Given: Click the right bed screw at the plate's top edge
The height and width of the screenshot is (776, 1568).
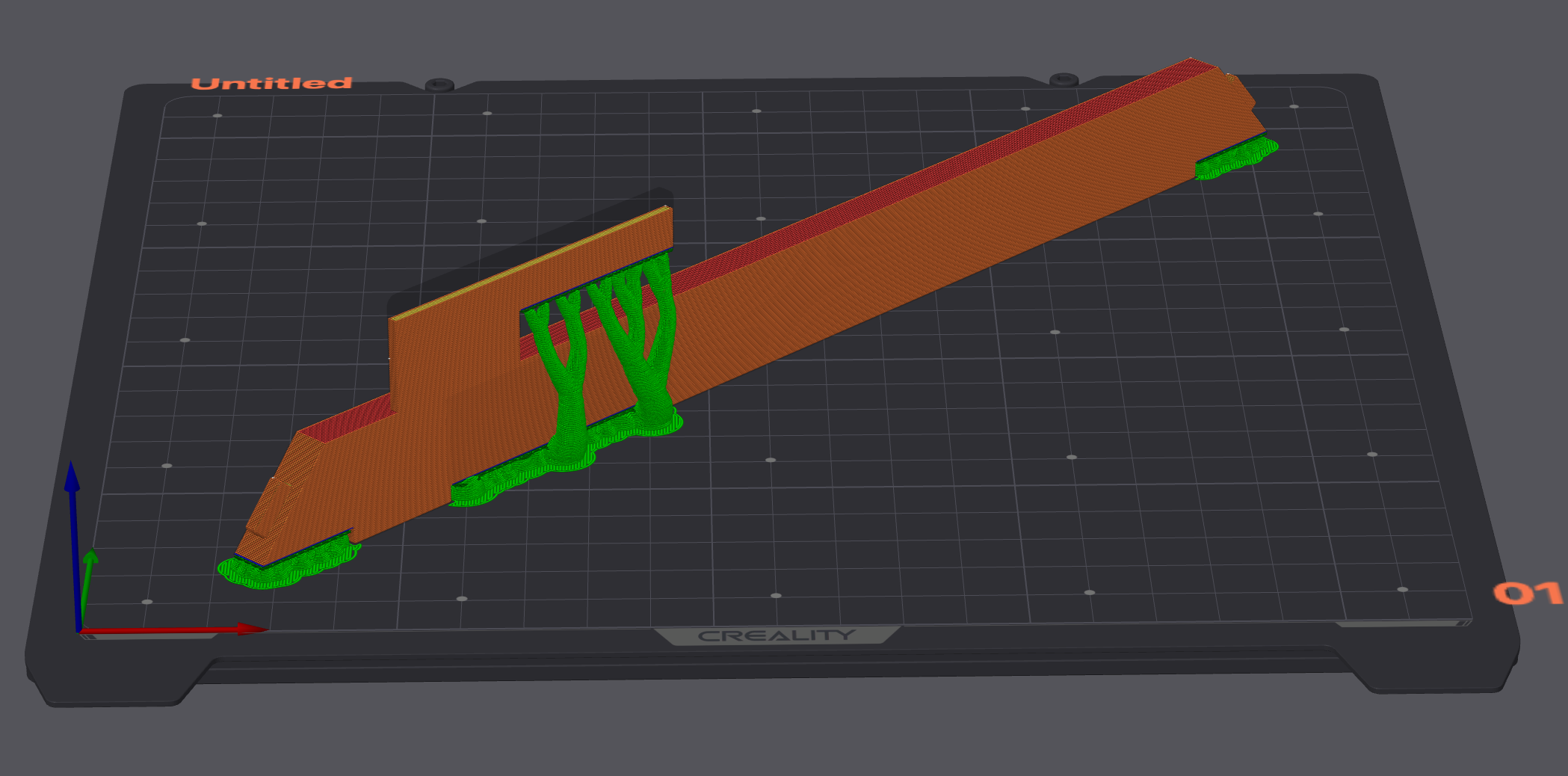Looking at the screenshot, I should coord(1064,78).
